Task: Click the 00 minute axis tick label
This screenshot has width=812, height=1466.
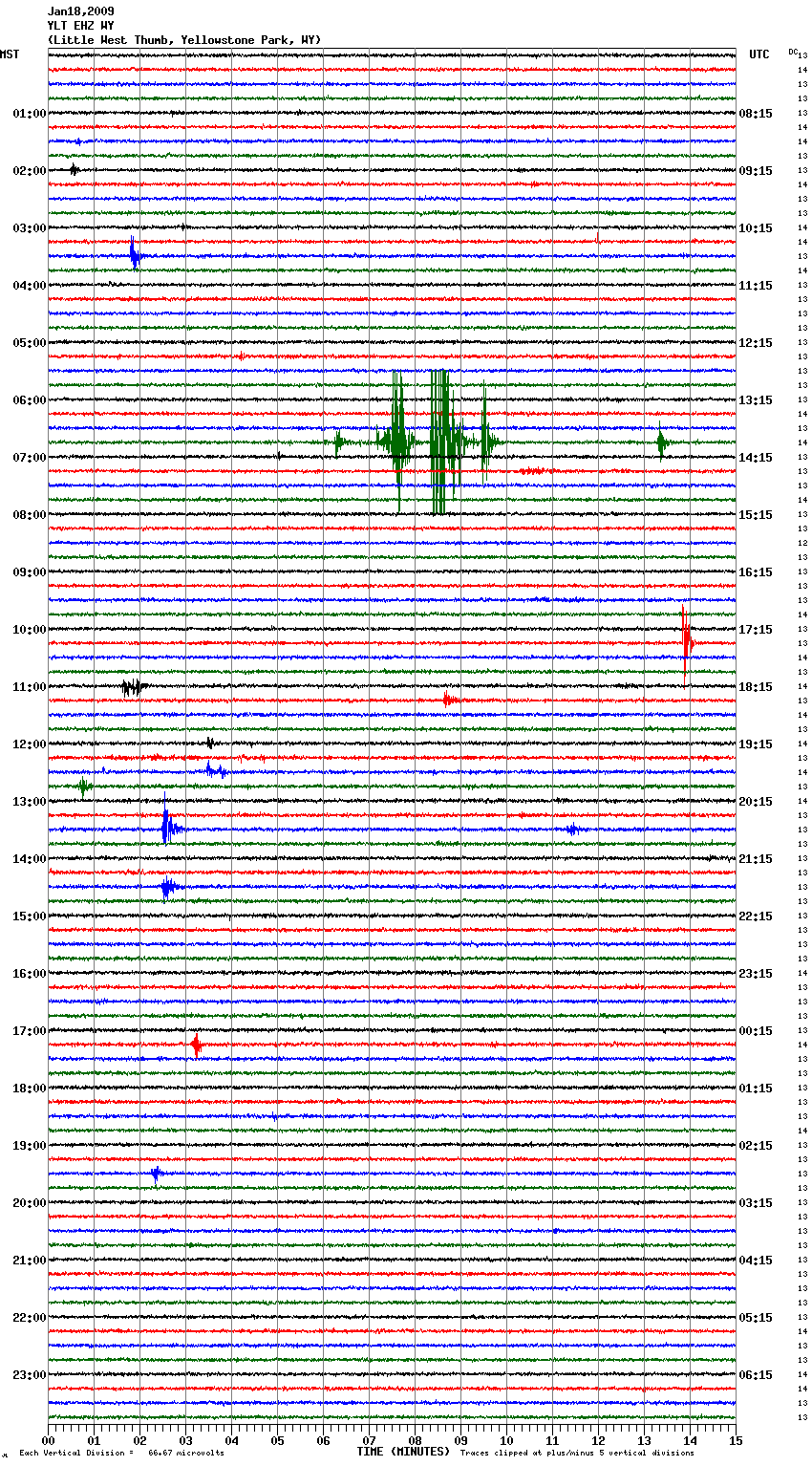Action: [x=48, y=1440]
